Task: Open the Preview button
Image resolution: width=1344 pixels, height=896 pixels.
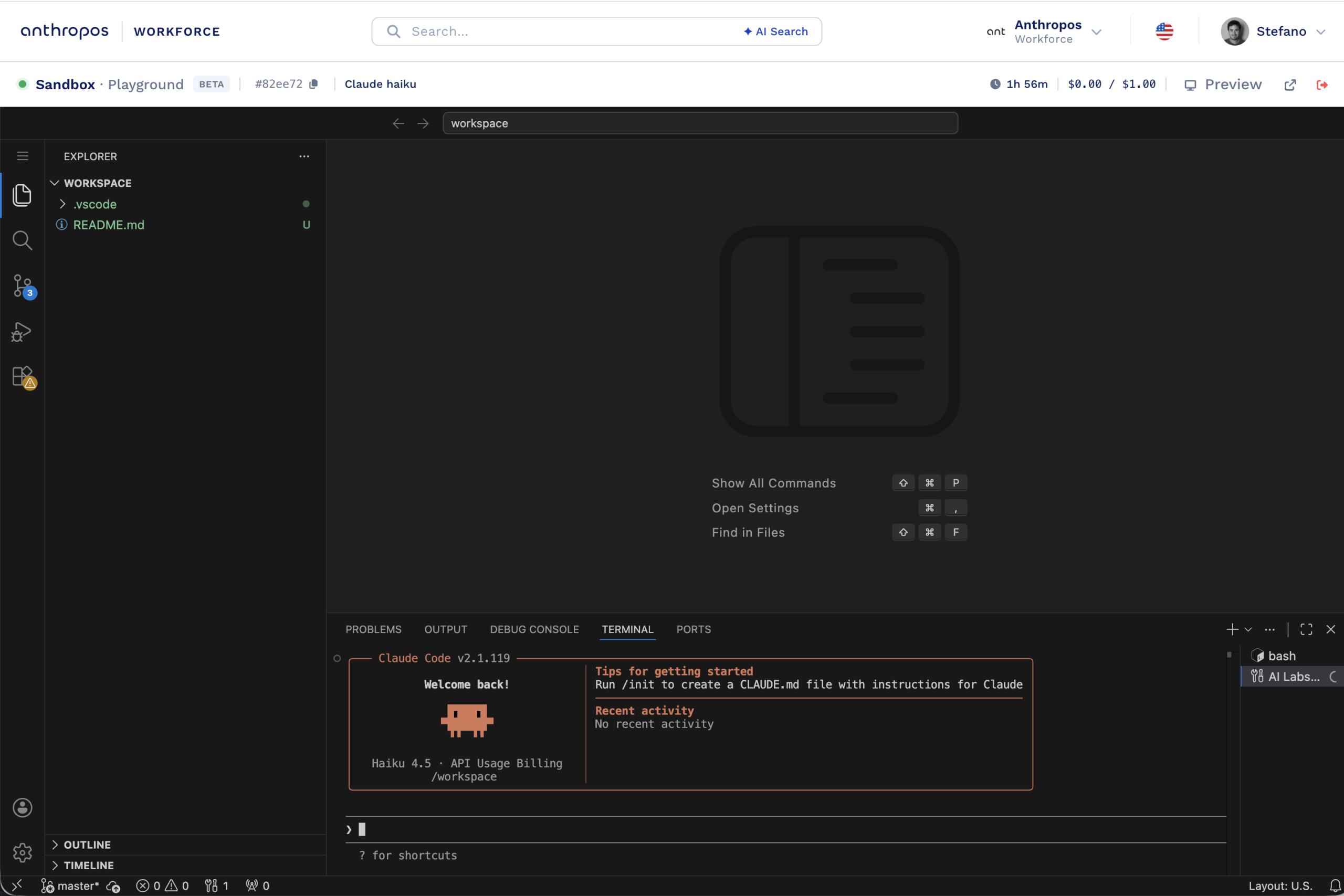Action: (1223, 85)
